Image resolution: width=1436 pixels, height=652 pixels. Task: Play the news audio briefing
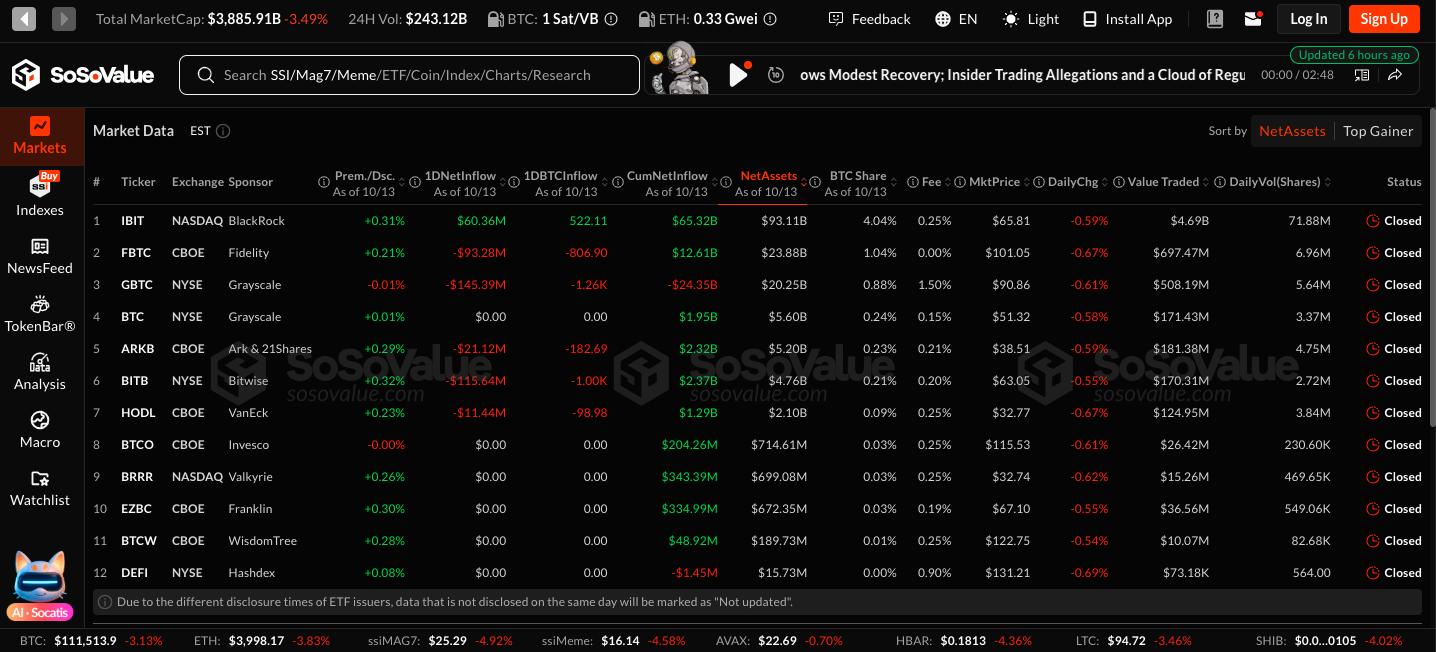(x=738, y=75)
